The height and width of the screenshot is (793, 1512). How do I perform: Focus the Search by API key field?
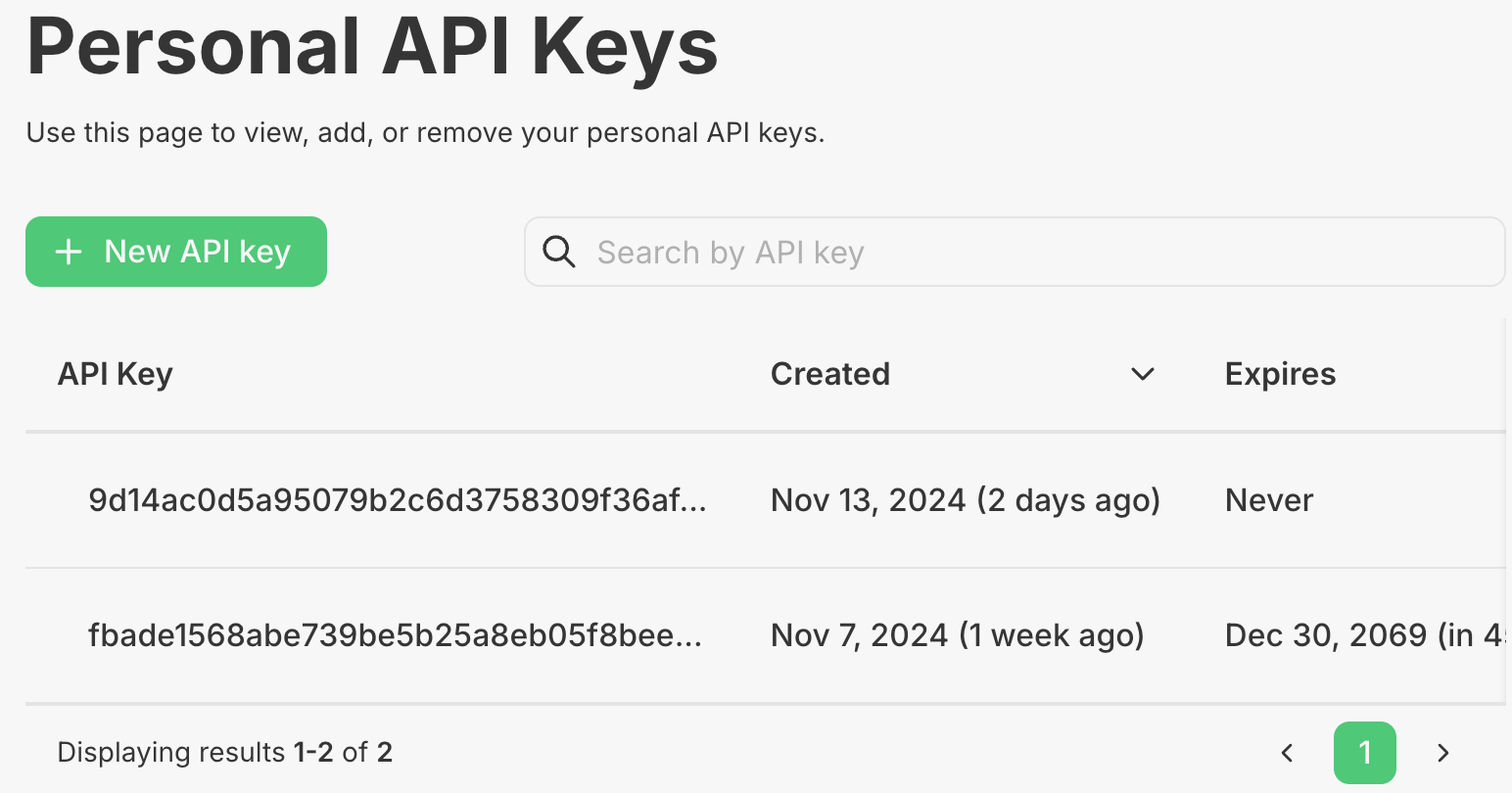coord(1015,252)
